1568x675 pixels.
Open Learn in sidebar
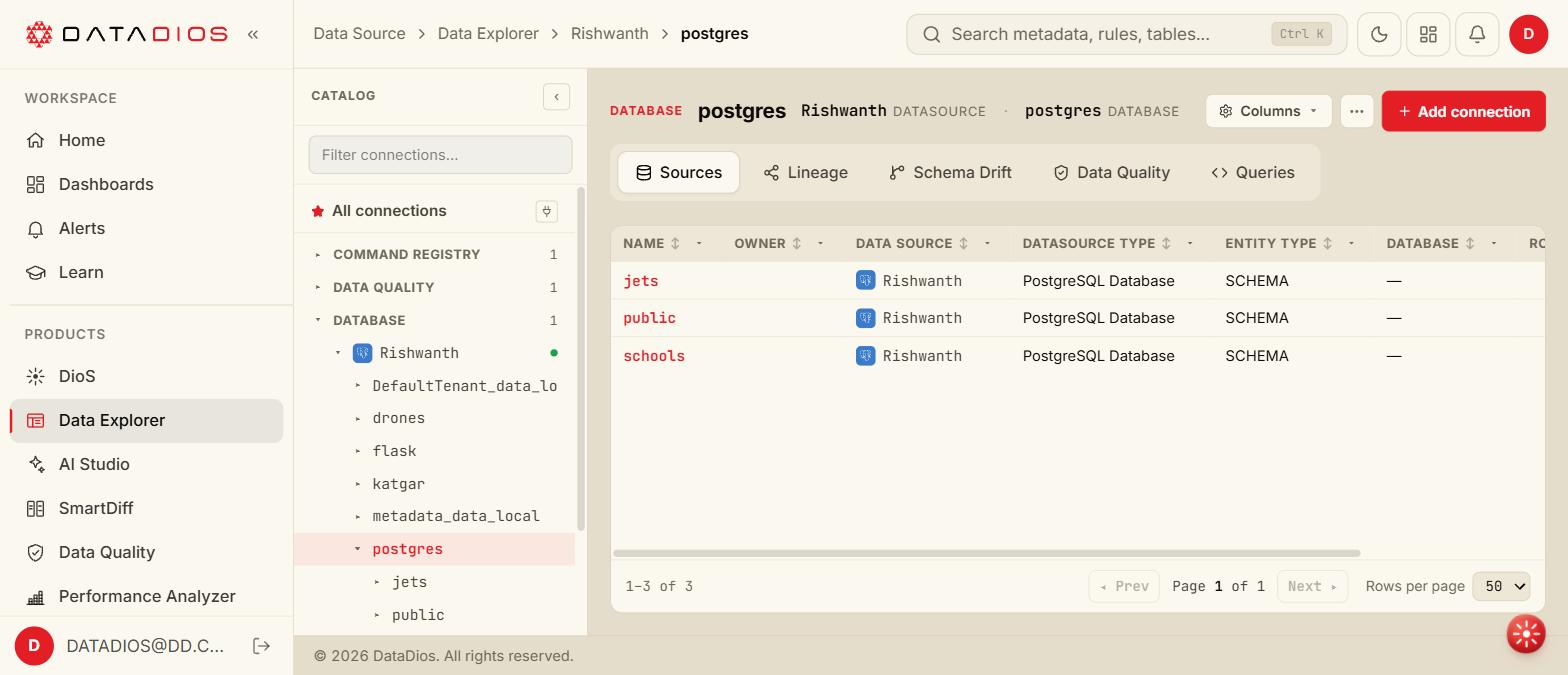point(146,272)
